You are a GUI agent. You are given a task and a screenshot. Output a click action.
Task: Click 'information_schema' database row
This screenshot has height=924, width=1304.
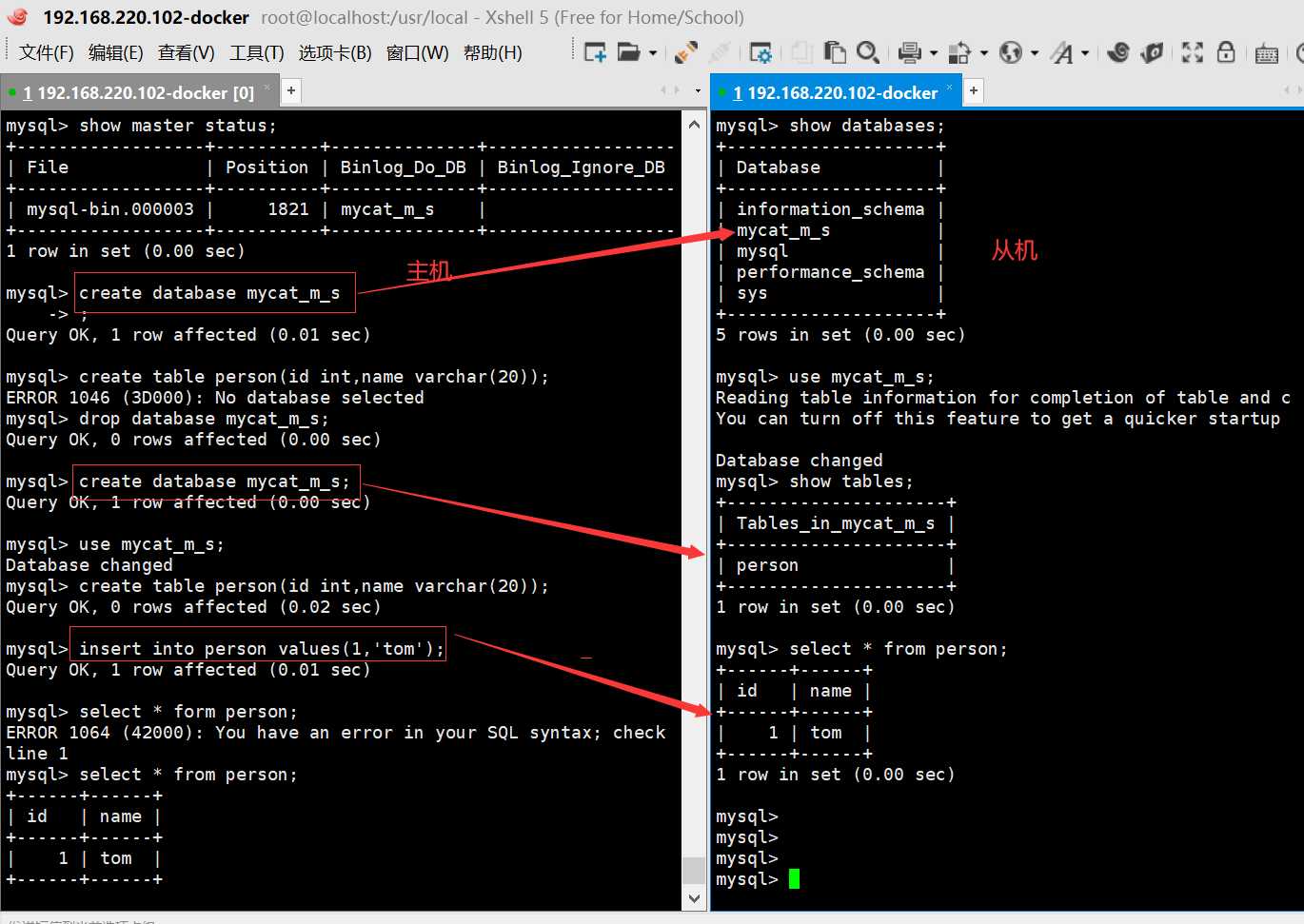[x=830, y=209]
